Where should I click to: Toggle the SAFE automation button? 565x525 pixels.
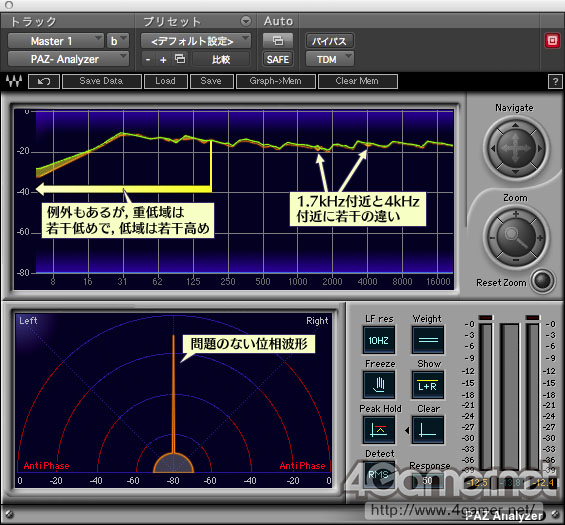(278, 59)
